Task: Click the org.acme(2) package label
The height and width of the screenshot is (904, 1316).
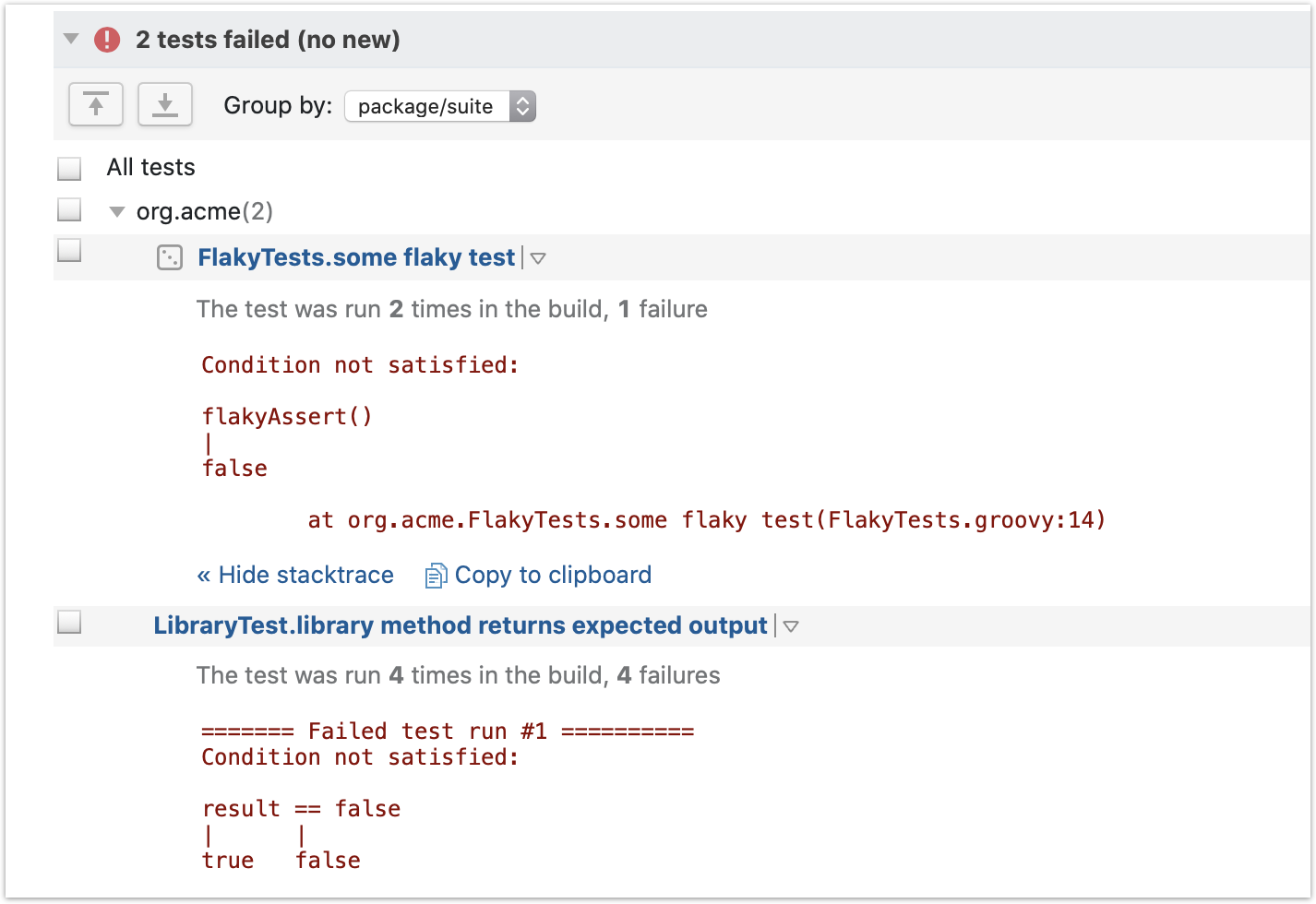Action: [x=204, y=211]
